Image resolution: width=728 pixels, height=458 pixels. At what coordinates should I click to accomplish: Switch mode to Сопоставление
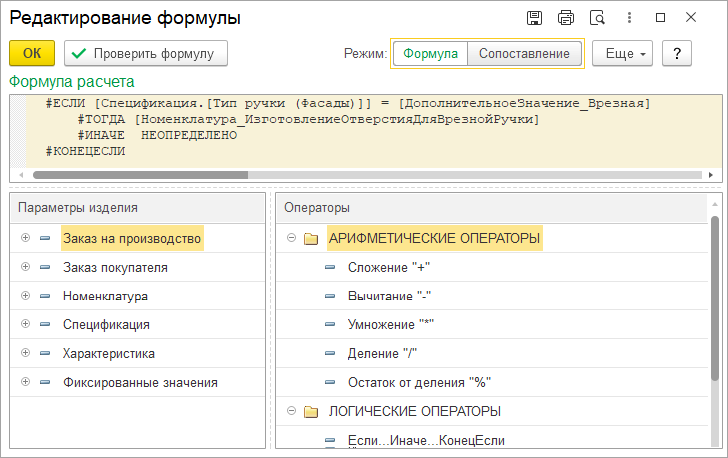pos(524,53)
